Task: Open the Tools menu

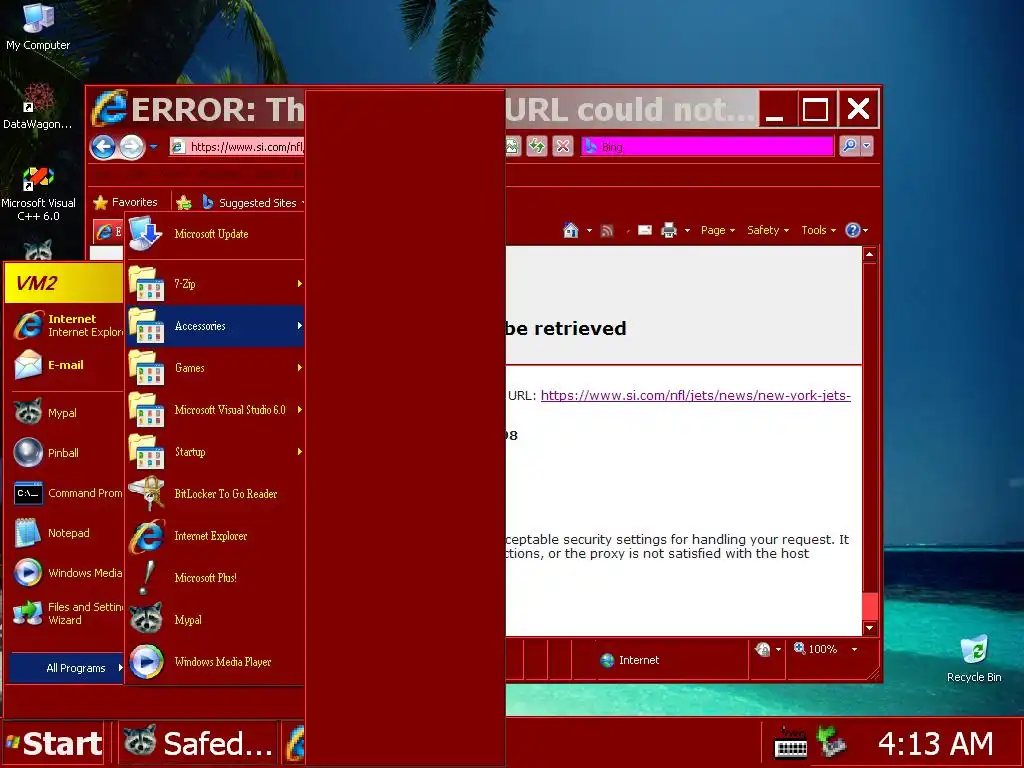Action: (818, 230)
